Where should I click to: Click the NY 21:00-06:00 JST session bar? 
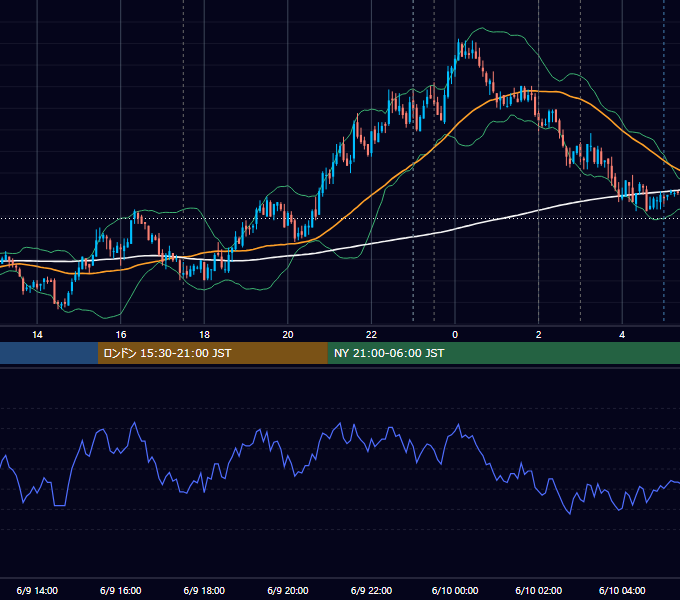click(503, 353)
